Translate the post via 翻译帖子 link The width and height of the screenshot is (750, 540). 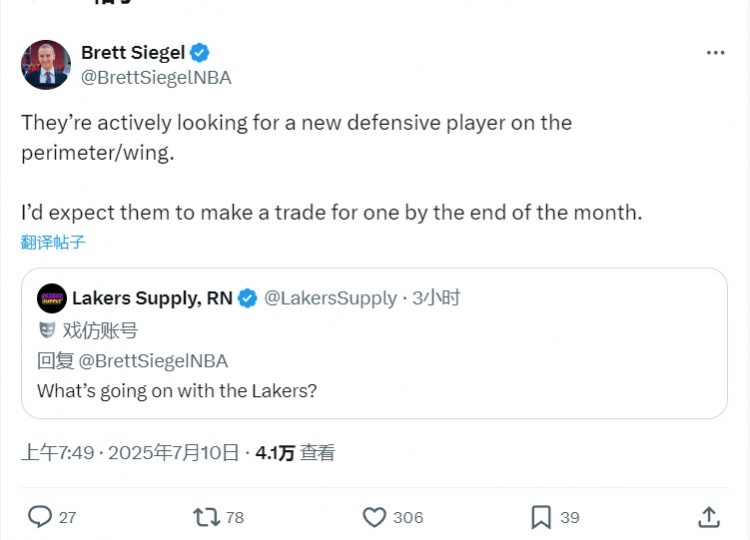click(x=53, y=242)
